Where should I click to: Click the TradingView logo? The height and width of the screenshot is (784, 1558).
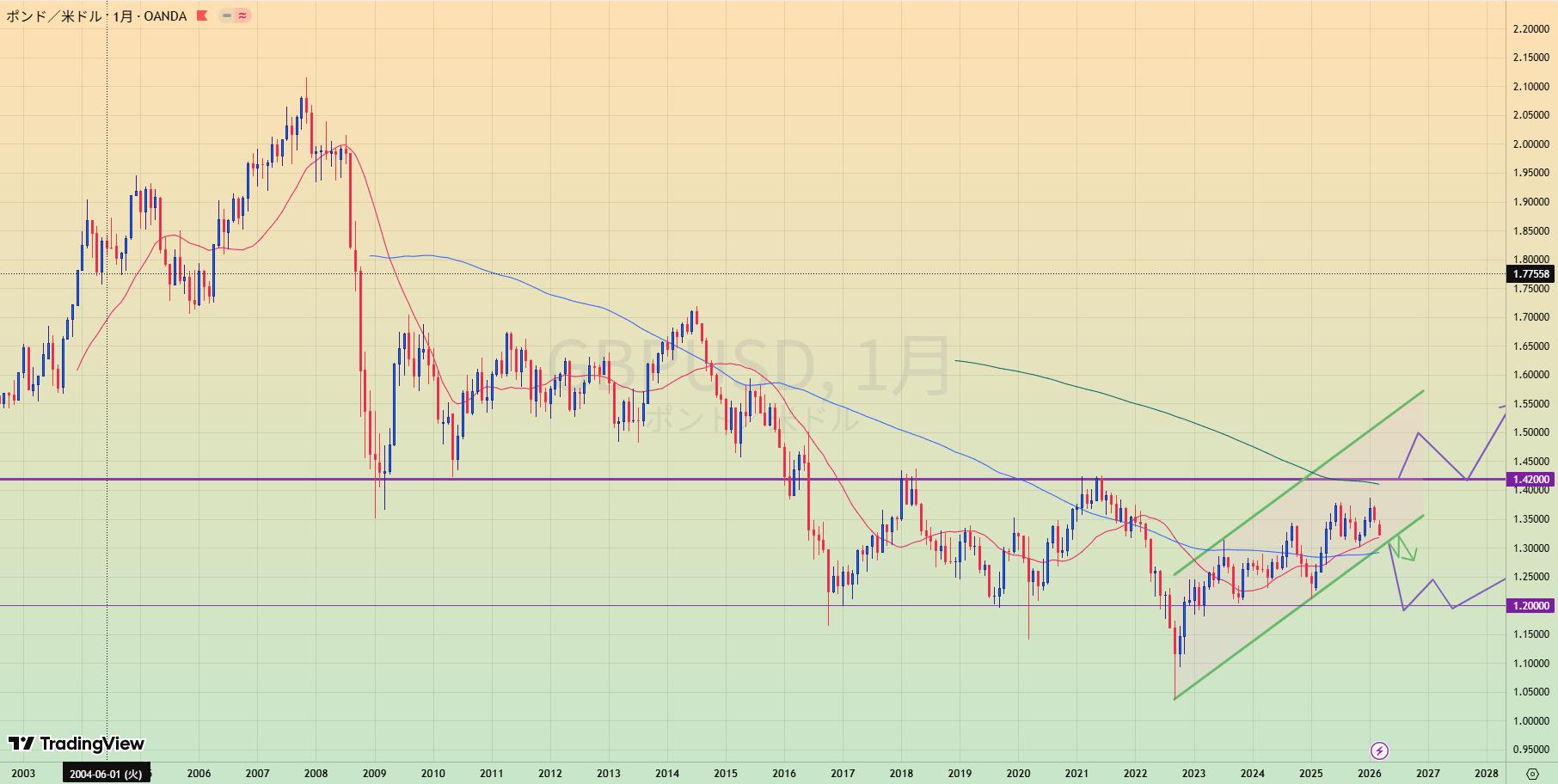point(77,744)
